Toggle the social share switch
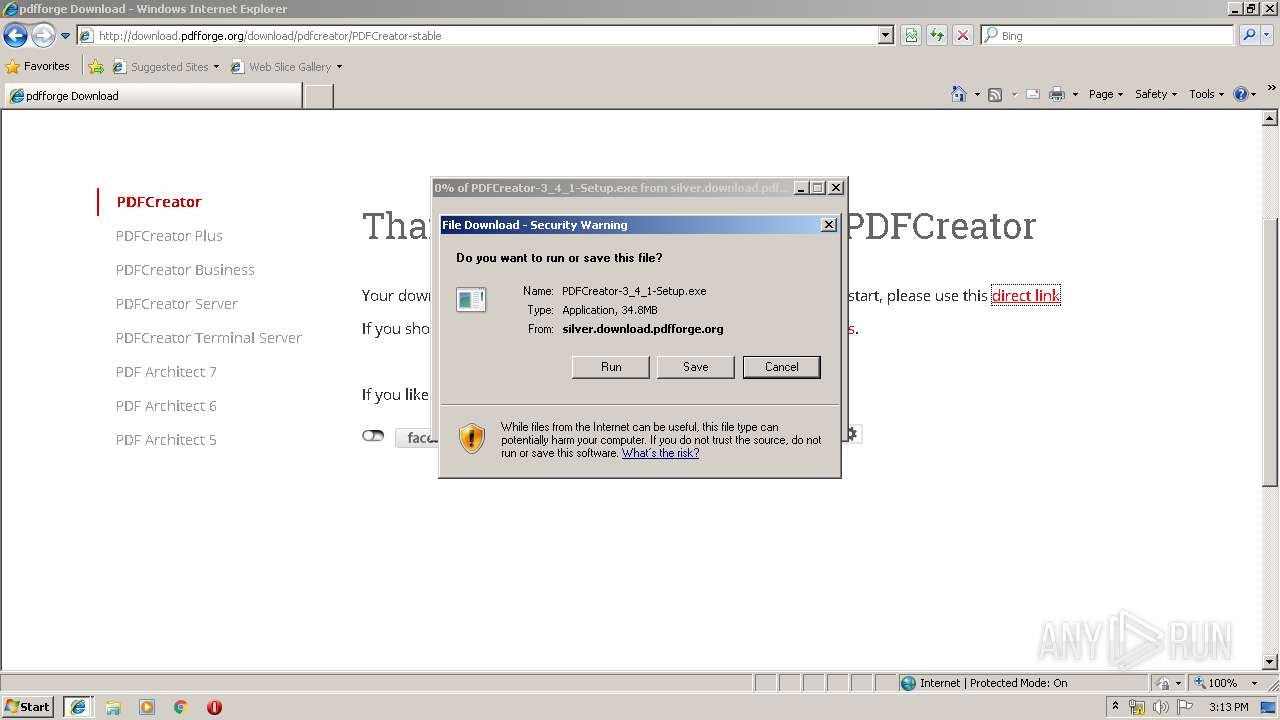The image size is (1280, 720). point(373,436)
